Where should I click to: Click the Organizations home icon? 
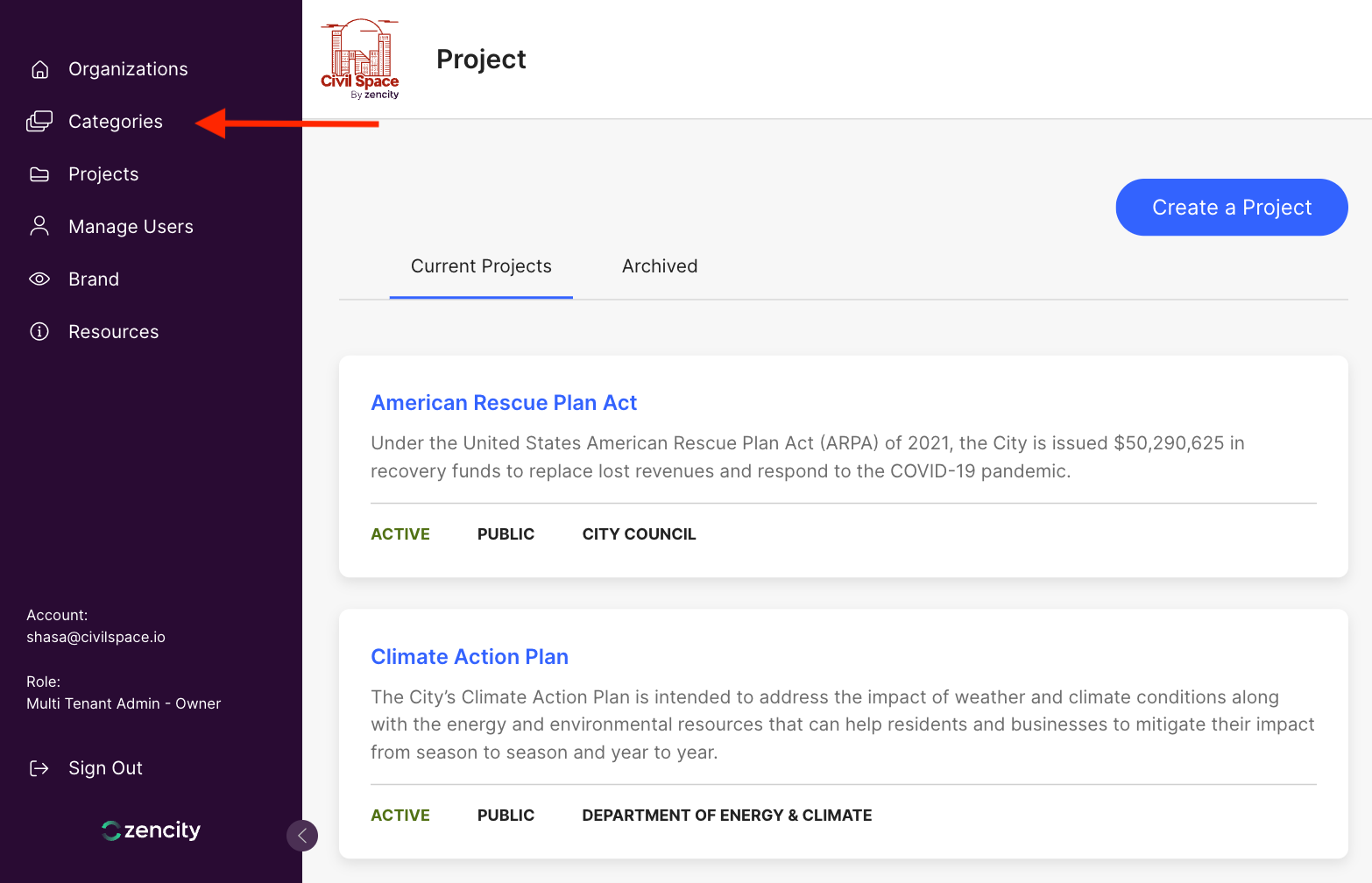click(x=39, y=69)
